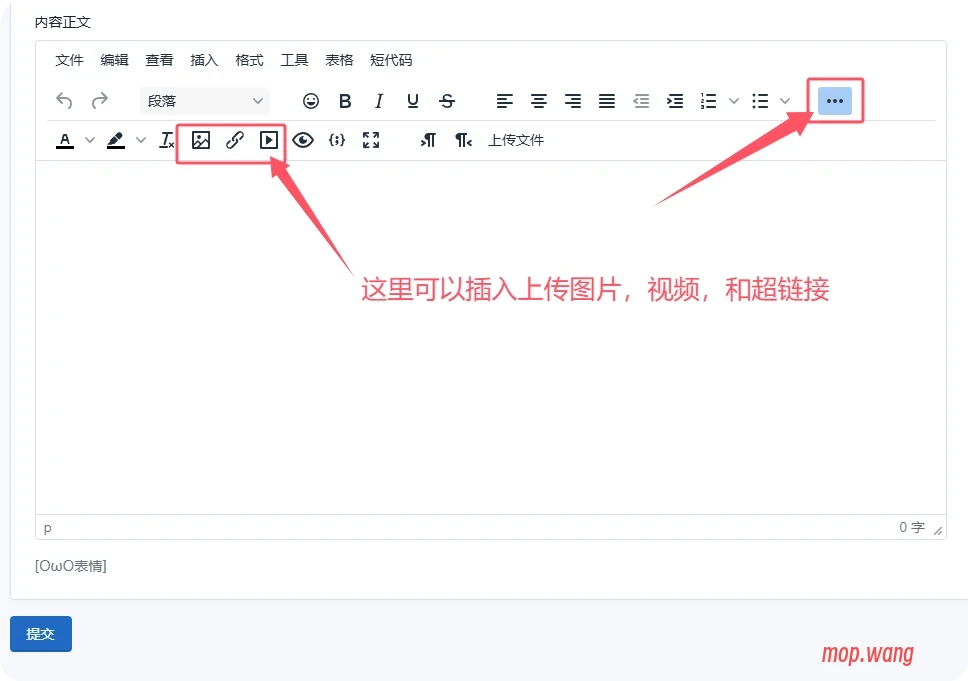Open the 段落 paragraph style dropdown
The image size is (968, 681).
(204, 100)
